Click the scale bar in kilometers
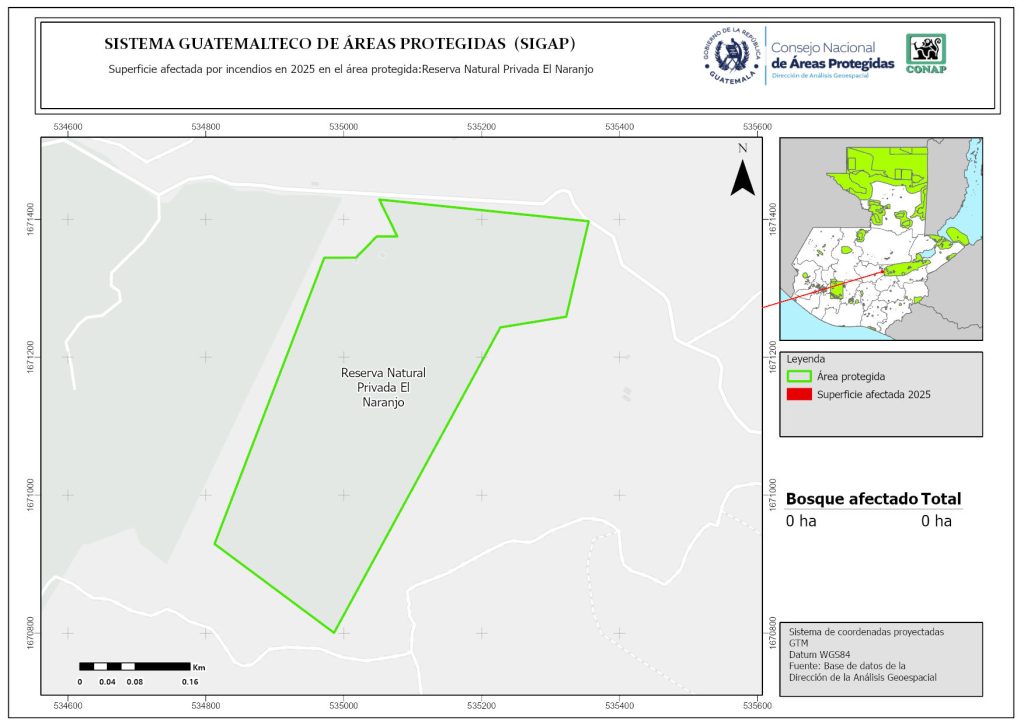Viewport: 1024px width, 724px height. (x=135, y=666)
